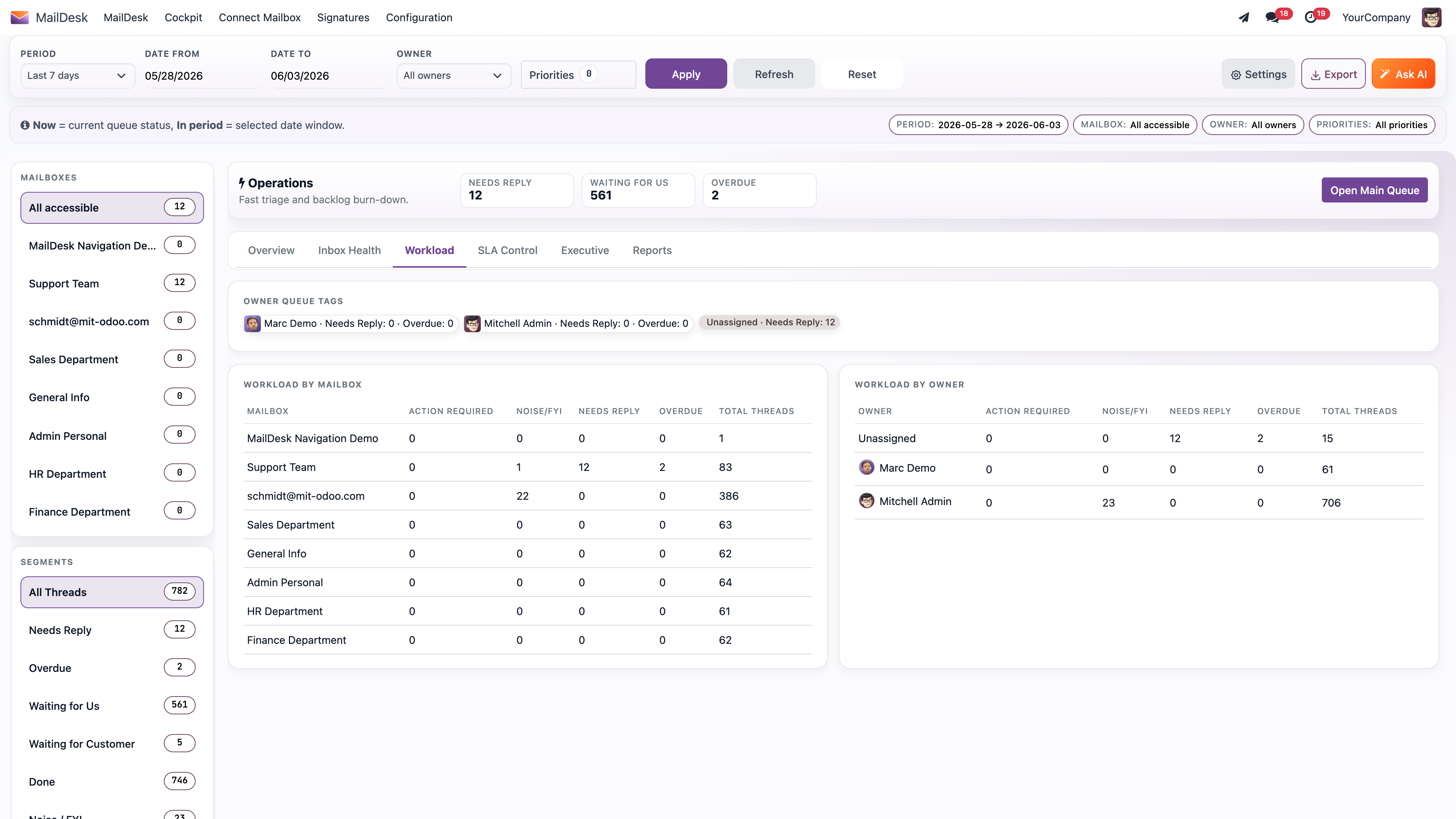Click the info icon beside Now explanation
Image resolution: width=1456 pixels, height=819 pixels.
click(x=25, y=125)
